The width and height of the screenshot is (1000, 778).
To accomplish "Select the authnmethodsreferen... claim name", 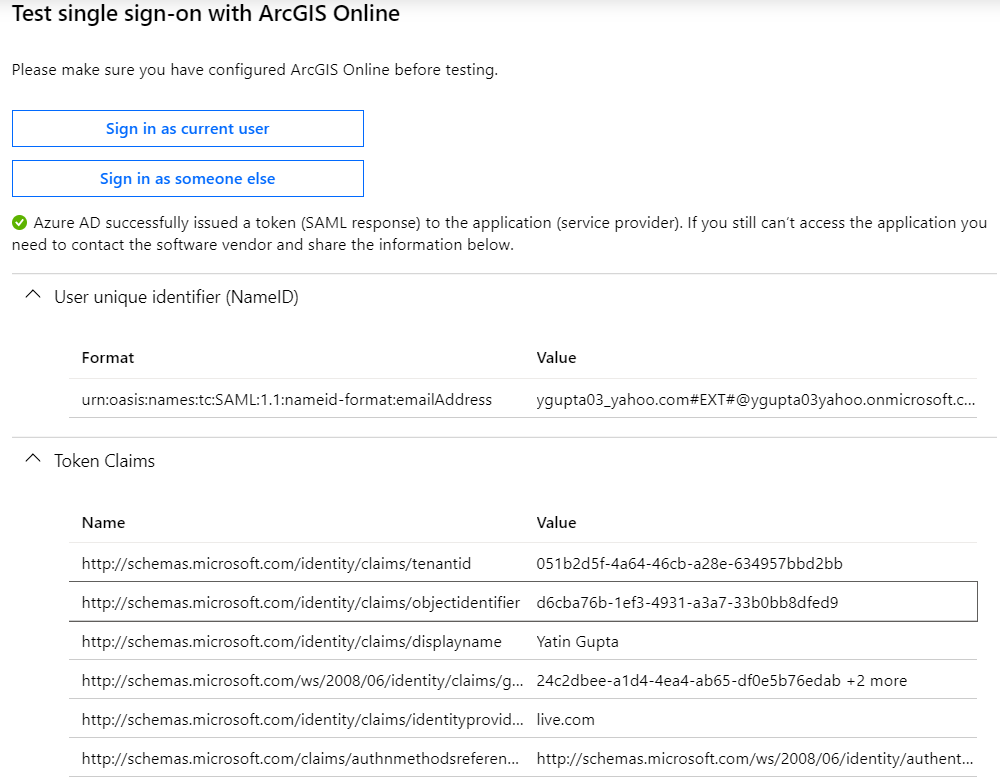I will pyautogui.click(x=300, y=758).
